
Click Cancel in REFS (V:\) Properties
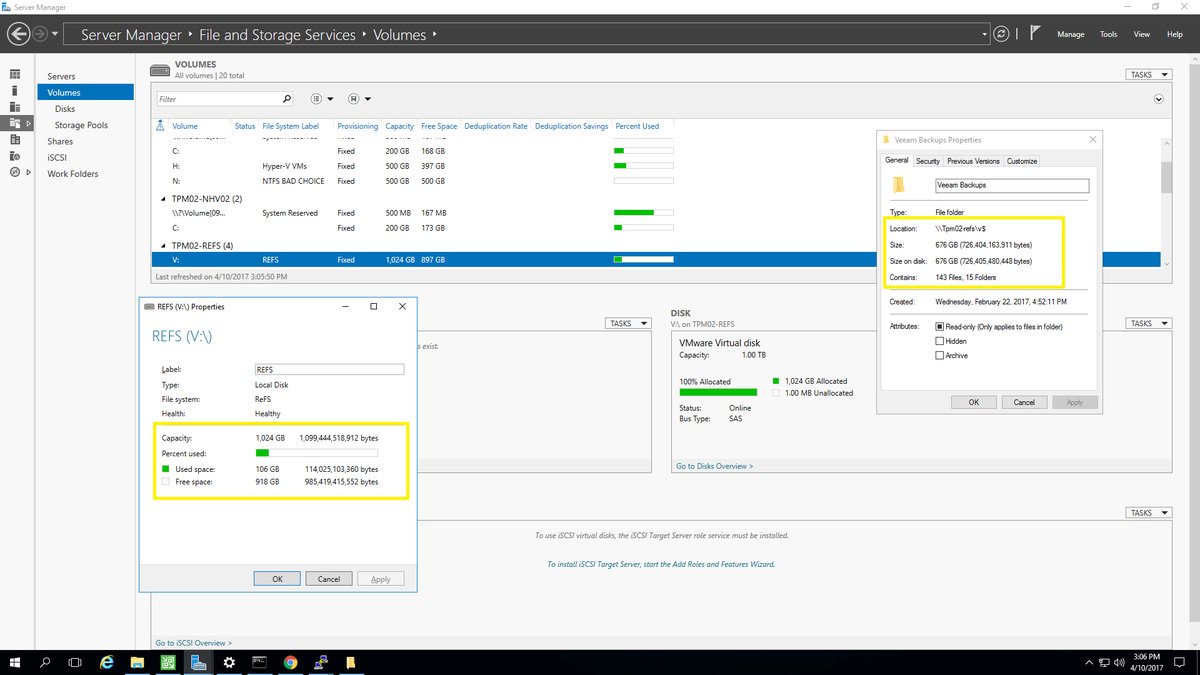point(329,579)
